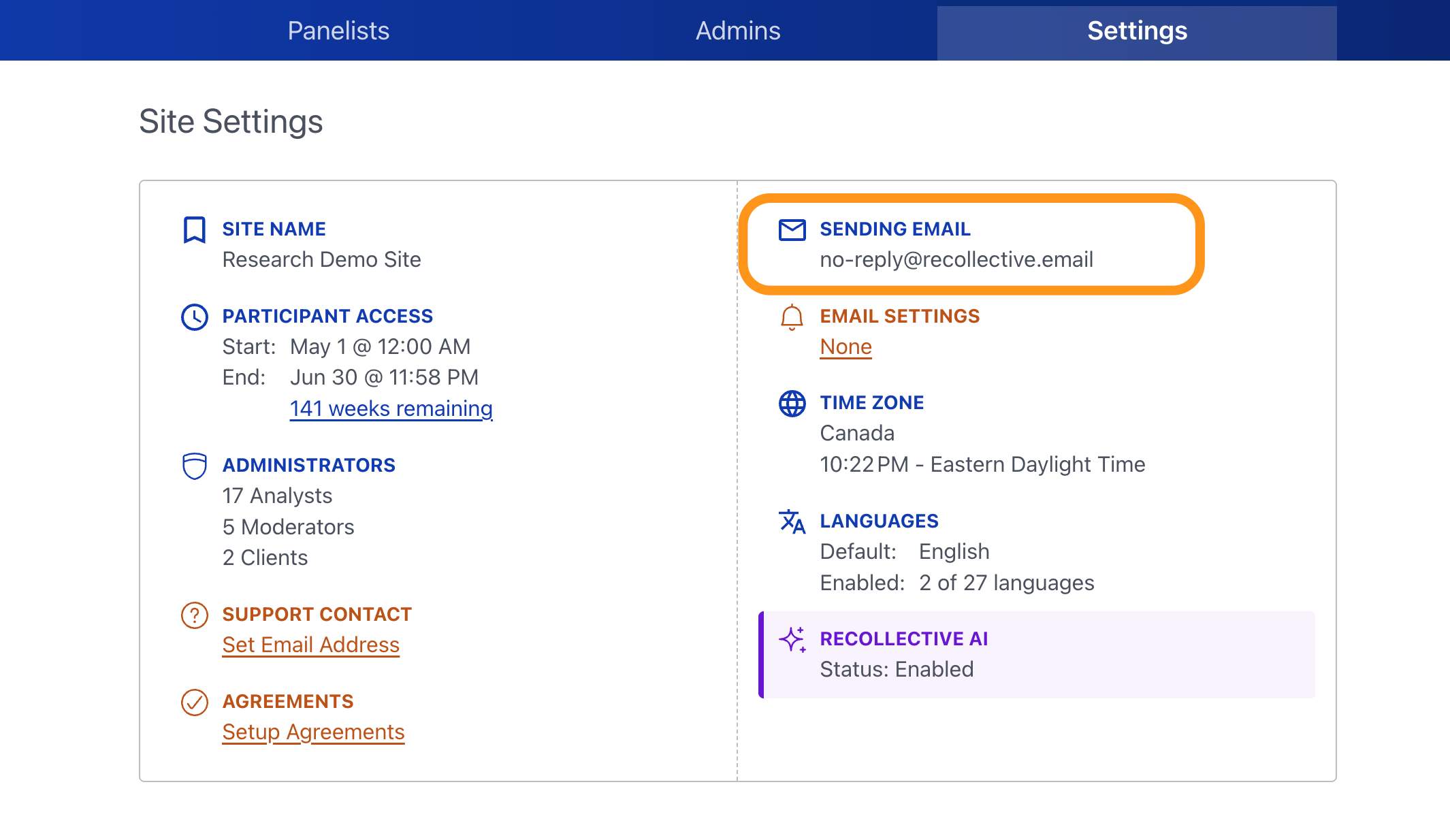
Task: Open the 141 weeks remaining link
Action: (x=391, y=408)
